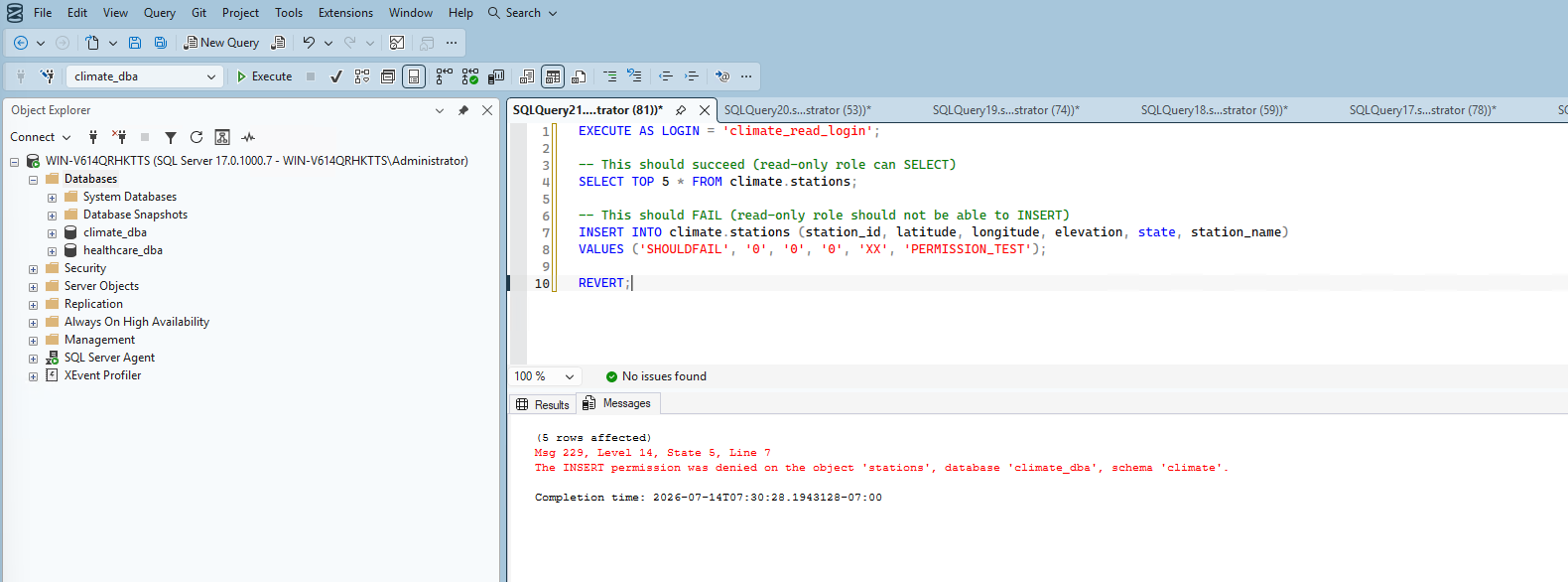
Task: Toggle Include Client Statistics icon
Action: [496, 76]
